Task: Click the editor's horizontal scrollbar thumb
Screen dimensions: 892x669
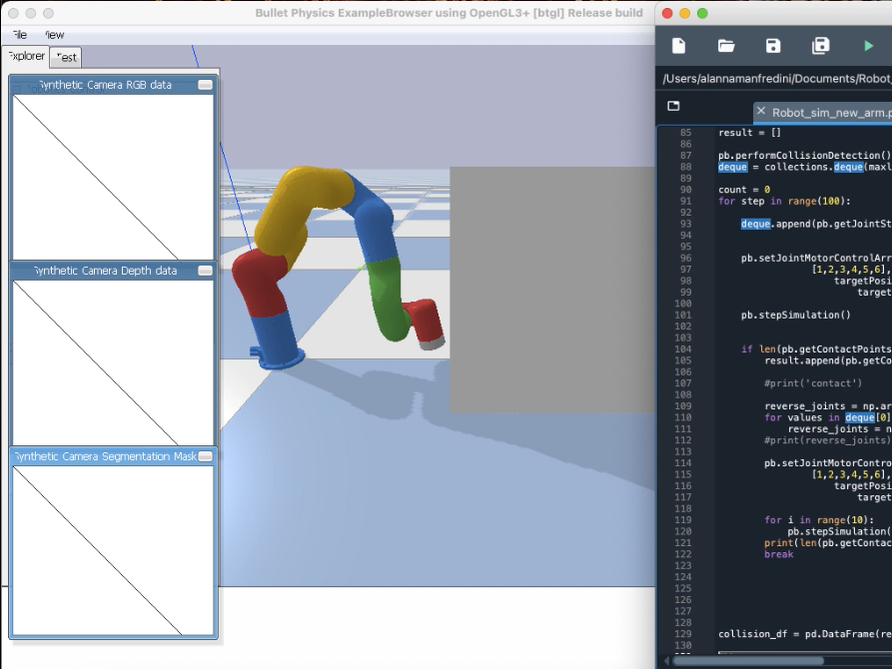Action: (x=750, y=660)
